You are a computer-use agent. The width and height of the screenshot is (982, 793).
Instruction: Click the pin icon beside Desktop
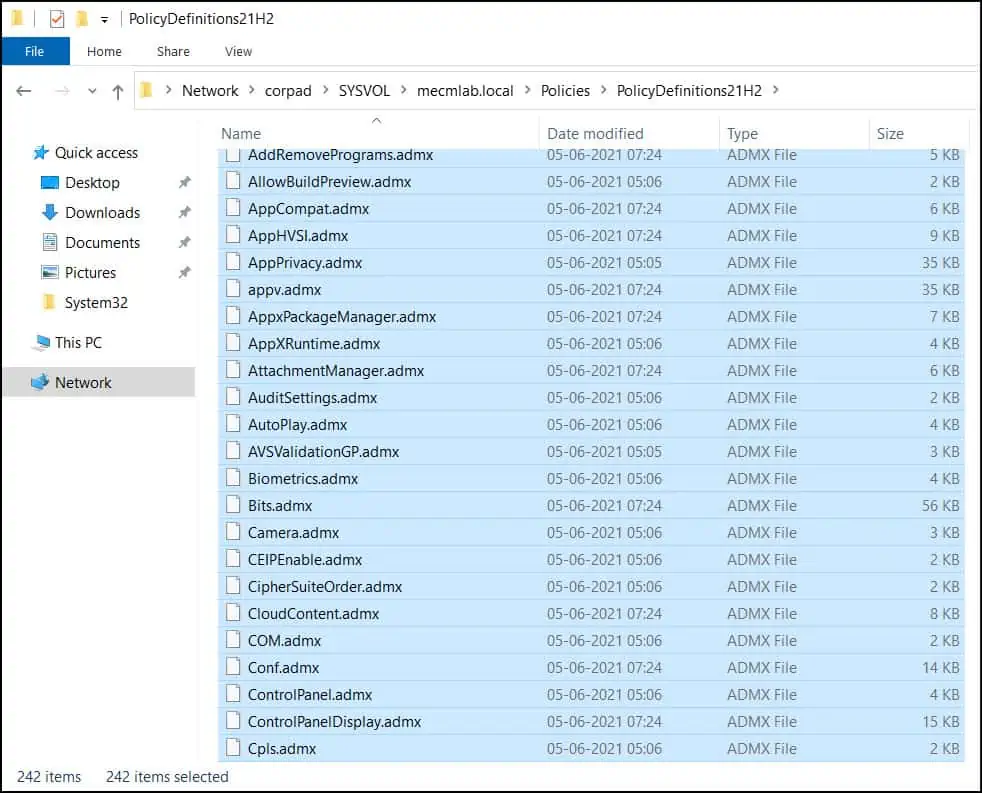click(x=184, y=183)
